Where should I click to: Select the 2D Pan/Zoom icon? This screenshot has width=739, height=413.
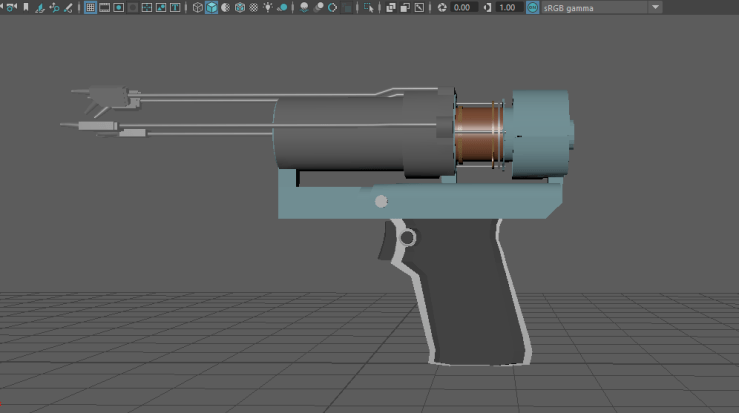[54, 8]
